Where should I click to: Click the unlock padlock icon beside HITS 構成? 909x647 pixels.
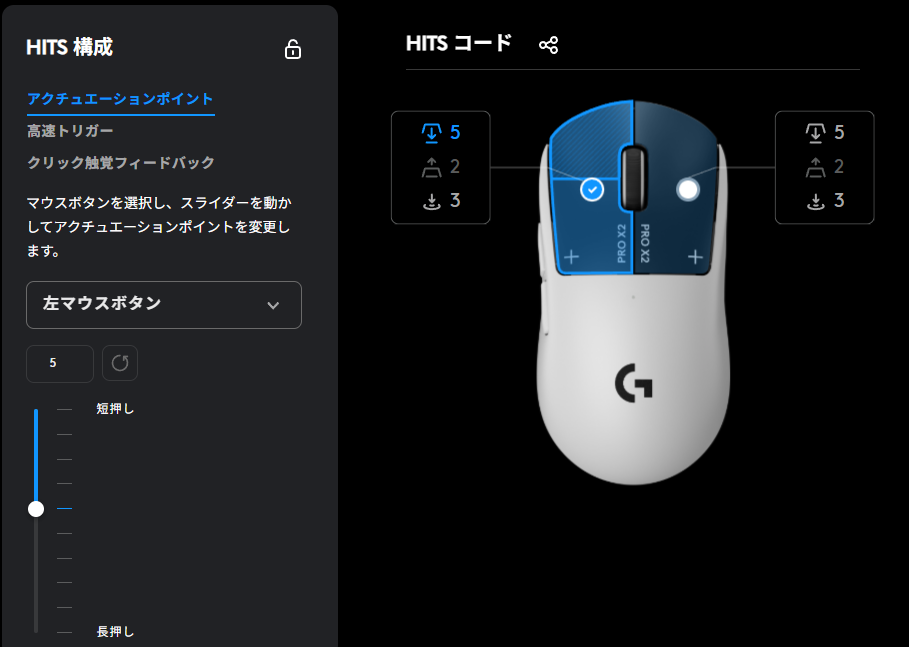[293, 49]
